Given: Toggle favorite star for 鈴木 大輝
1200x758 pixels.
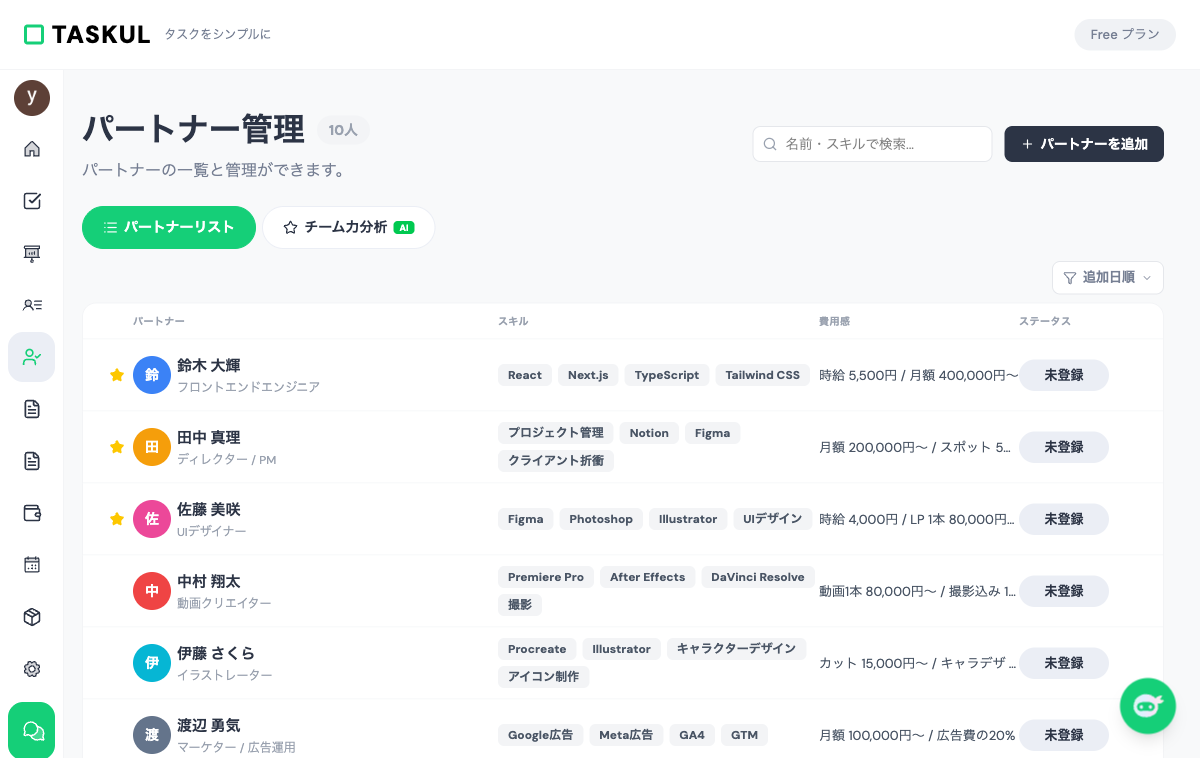Looking at the screenshot, I should click(117, 375).
